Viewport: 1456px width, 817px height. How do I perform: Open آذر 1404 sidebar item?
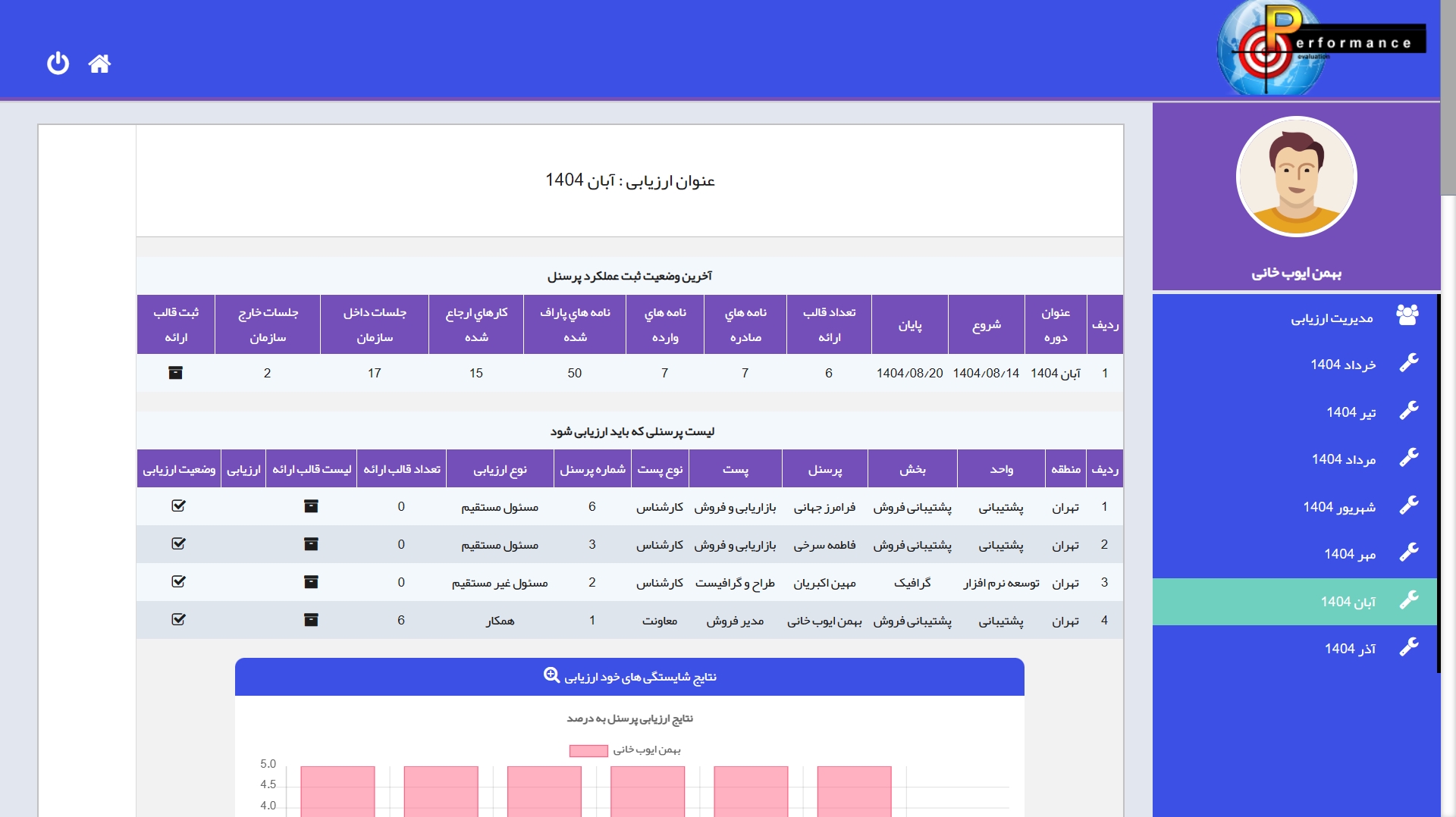(1349, 649)
